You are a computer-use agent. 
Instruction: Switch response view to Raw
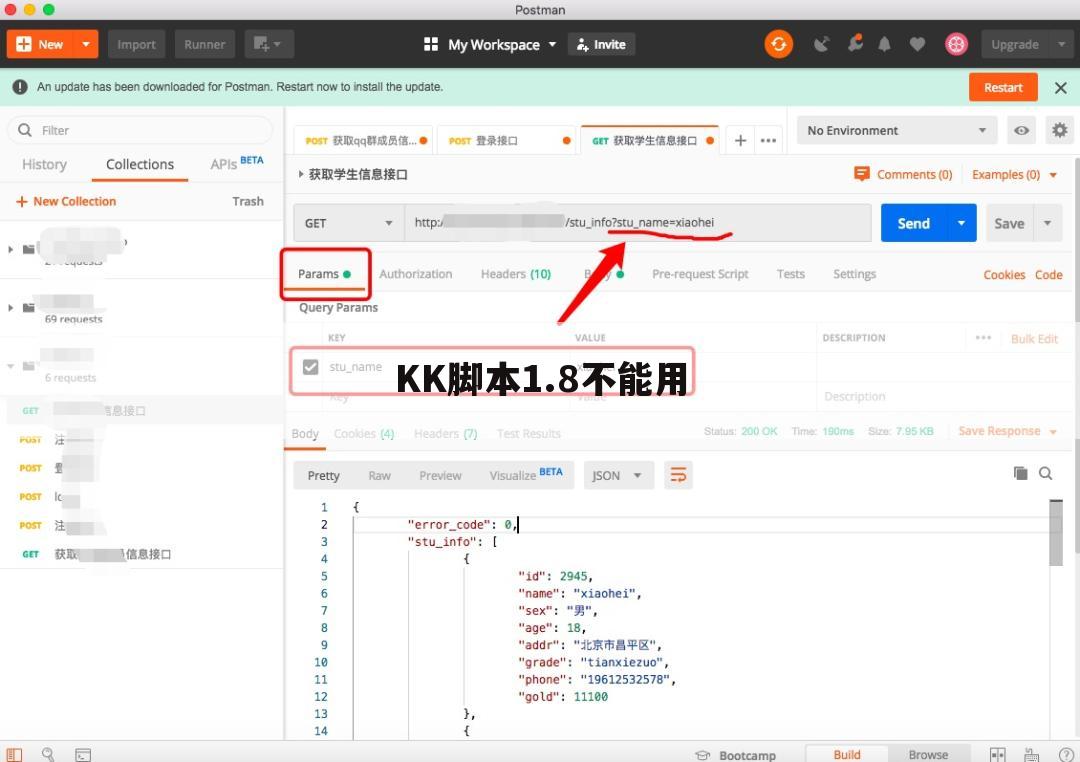point(379,475)
